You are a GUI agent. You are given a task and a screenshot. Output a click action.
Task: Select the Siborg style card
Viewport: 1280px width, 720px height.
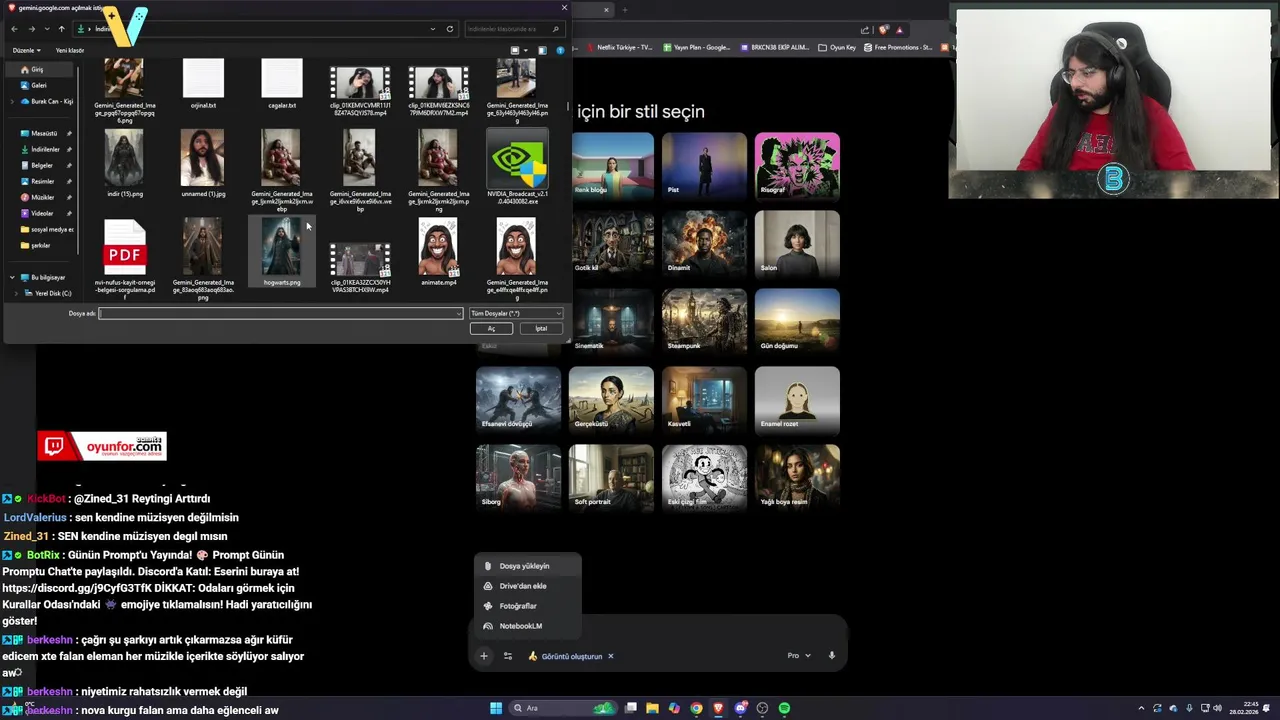[x=518, y=477]
